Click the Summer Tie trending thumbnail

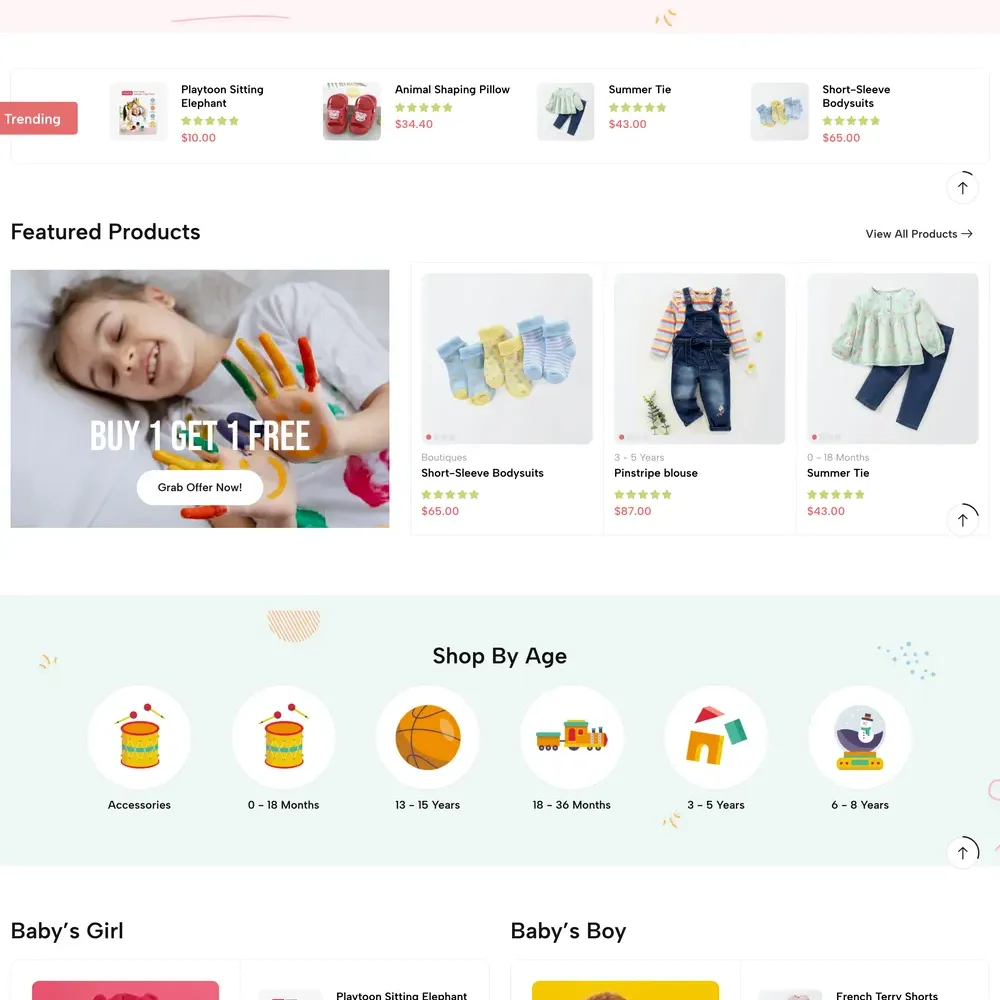tap(566, 112)
